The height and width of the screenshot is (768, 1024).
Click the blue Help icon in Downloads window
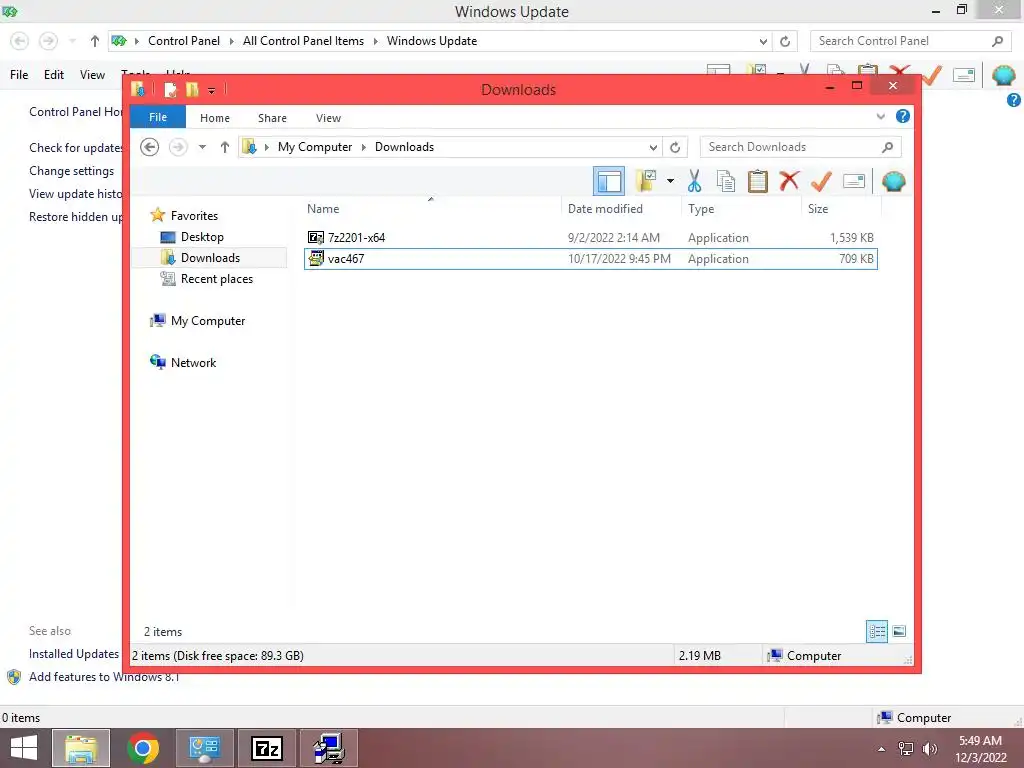[x=903, y=116]
